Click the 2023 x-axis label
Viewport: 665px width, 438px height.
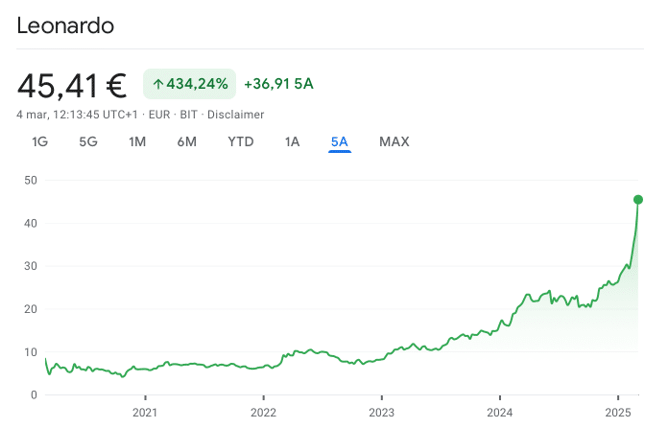click(382, 413)
